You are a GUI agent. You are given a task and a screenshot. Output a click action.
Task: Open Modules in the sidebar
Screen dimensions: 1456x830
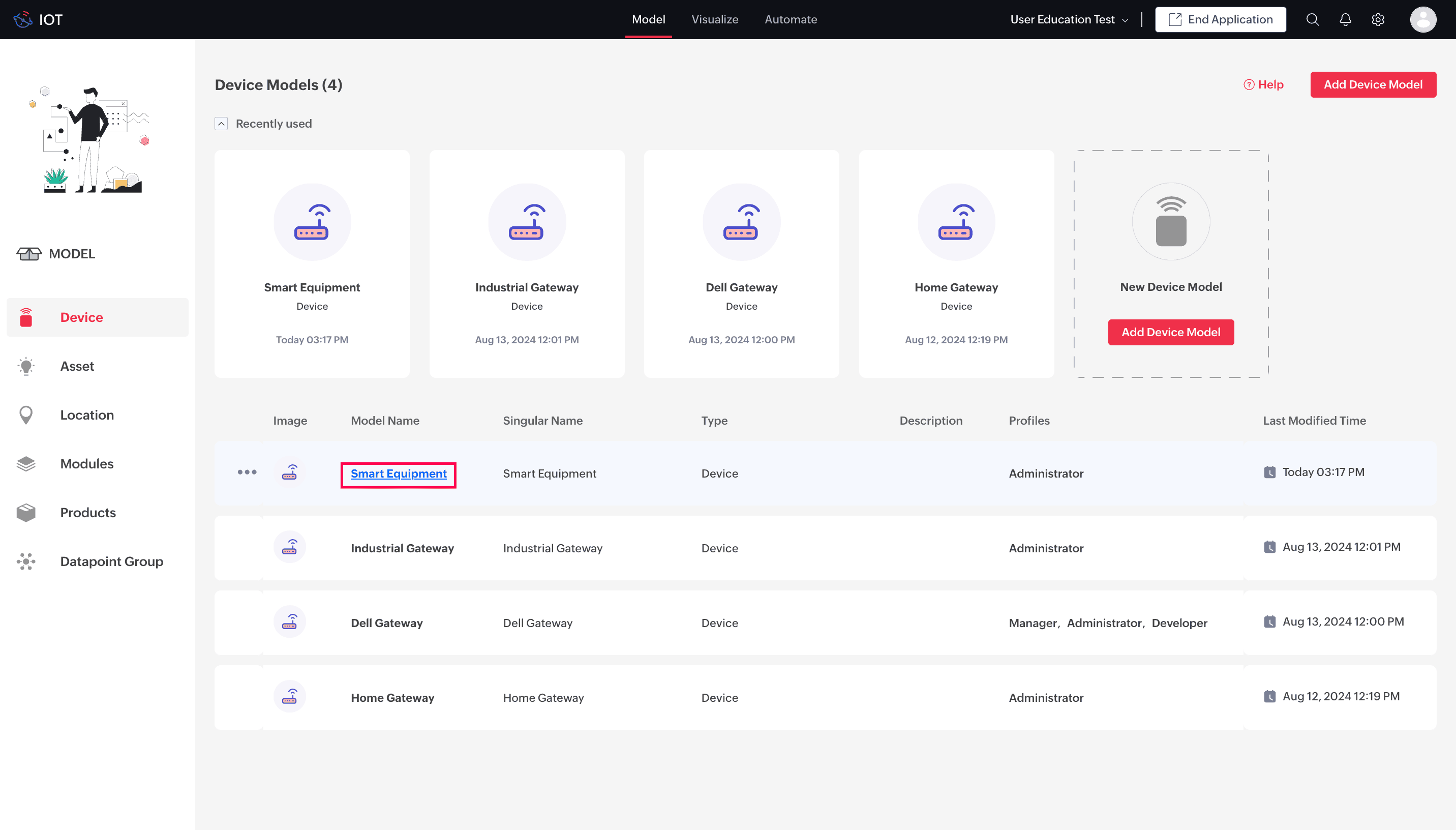pos(86,464)
